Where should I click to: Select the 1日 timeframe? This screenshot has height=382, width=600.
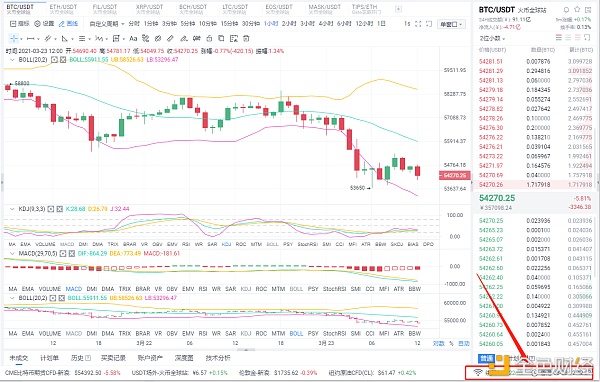[x=381, y=24]
